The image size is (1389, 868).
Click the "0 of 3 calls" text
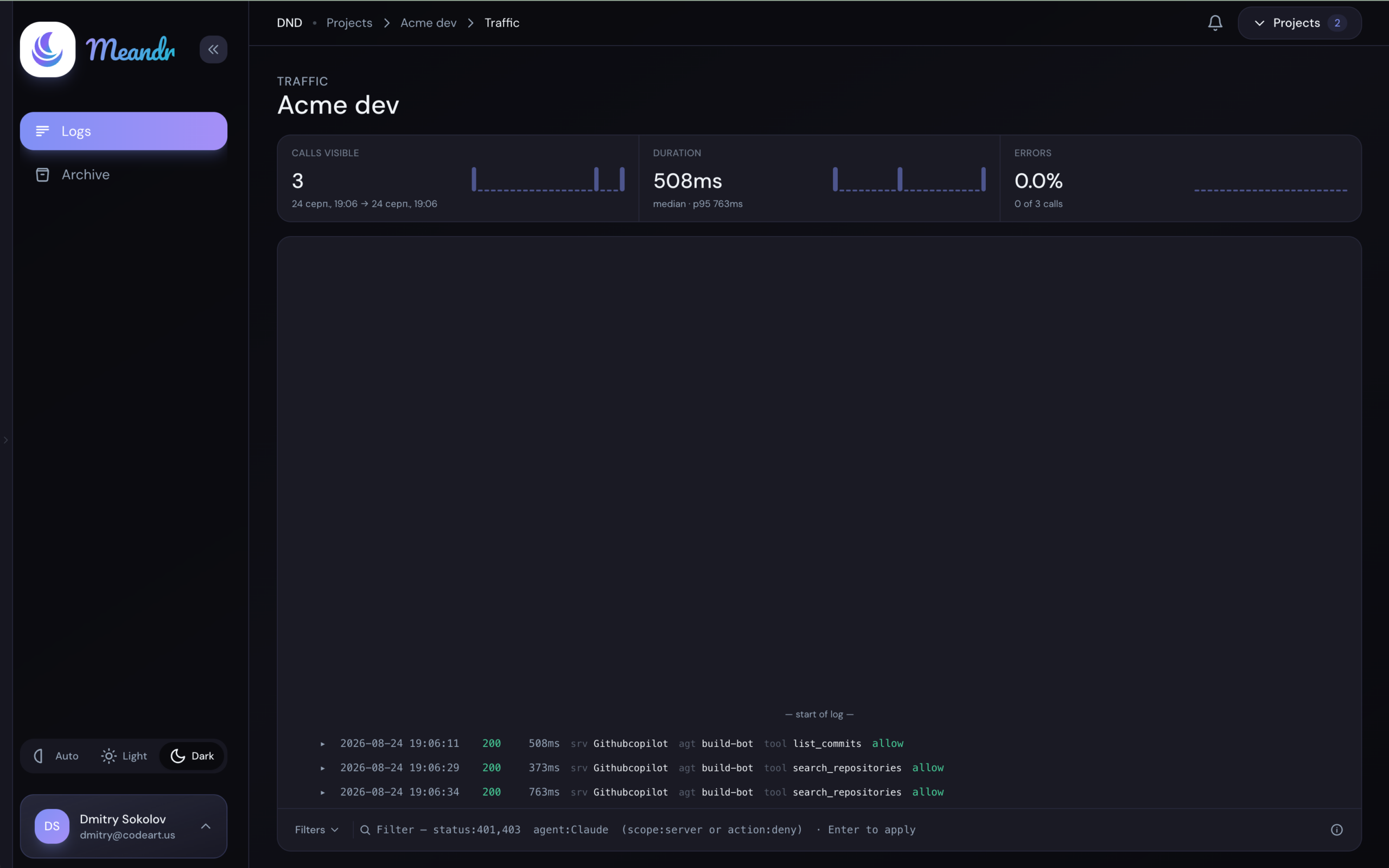(x=1038, y=204)
